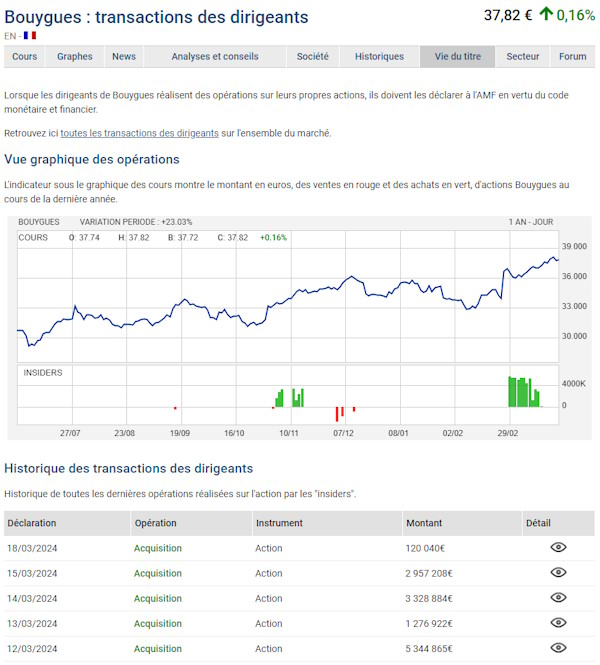Open the Cours tab
Image resolution: width=600 pixels, height=665 pixels.
tap(25, 56)
